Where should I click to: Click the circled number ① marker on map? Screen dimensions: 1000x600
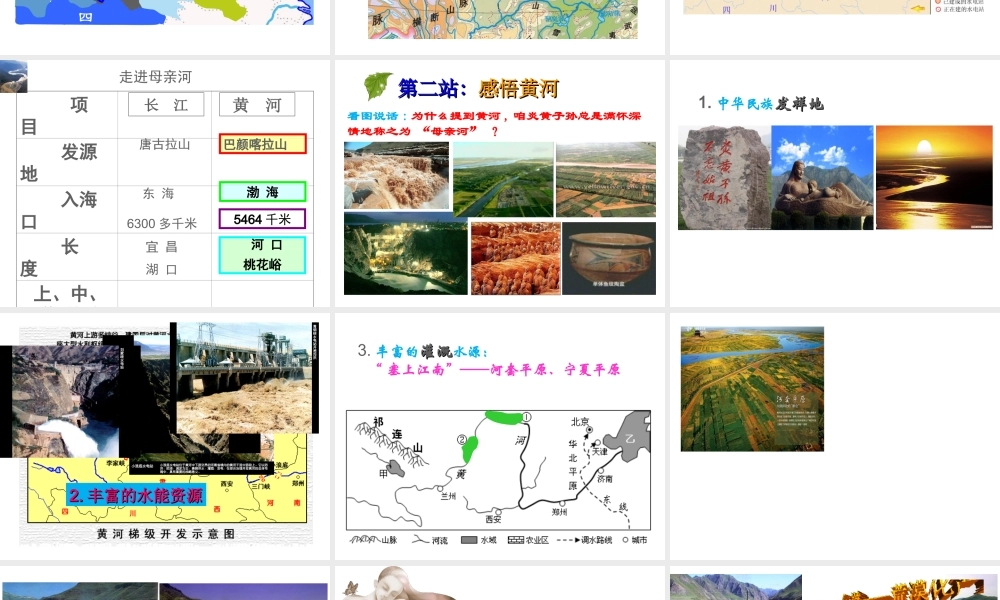coord(527,417)
